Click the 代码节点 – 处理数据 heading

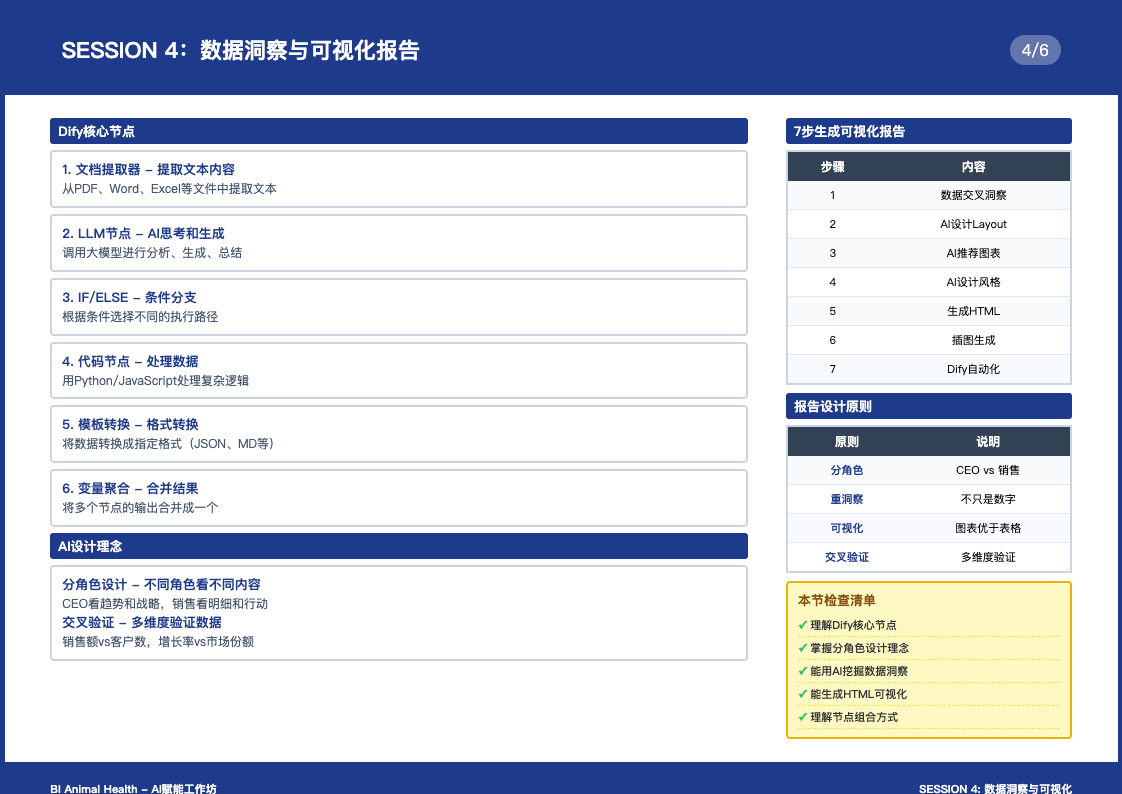click(130, 361)
